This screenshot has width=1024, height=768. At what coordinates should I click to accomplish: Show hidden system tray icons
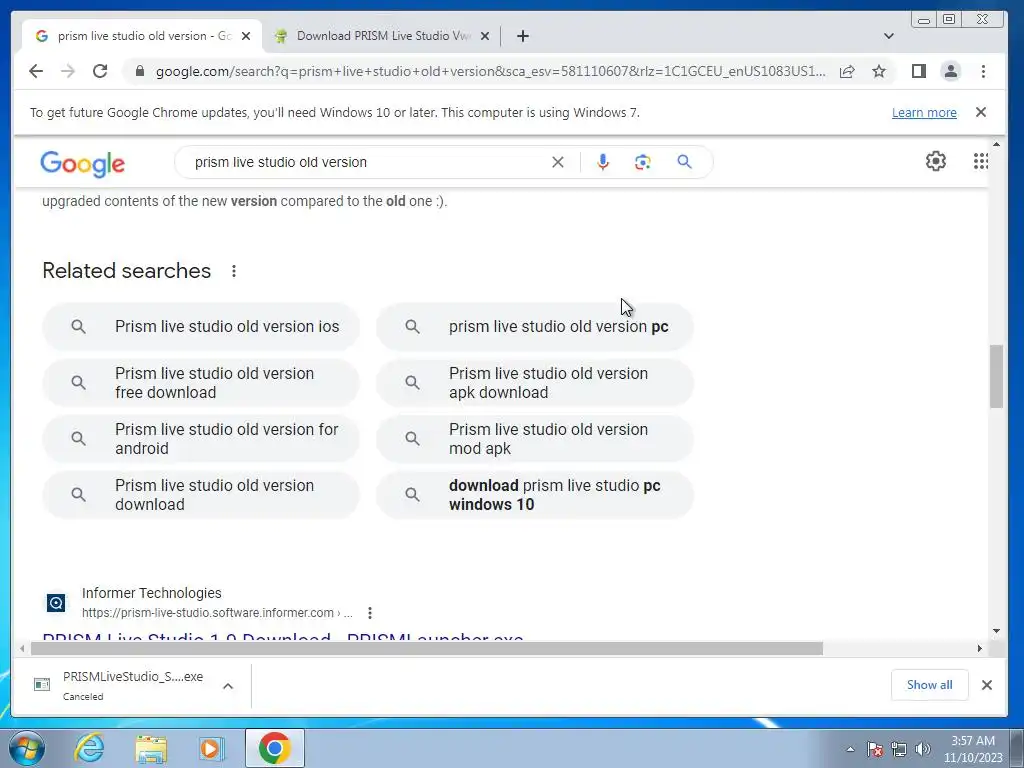tap(850, 749)
